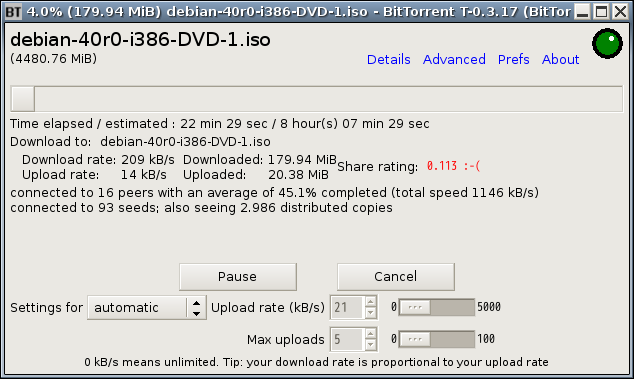
Task: Click the Upload rate slider handle
Action: pyautogui.click(x=415, y=307)
